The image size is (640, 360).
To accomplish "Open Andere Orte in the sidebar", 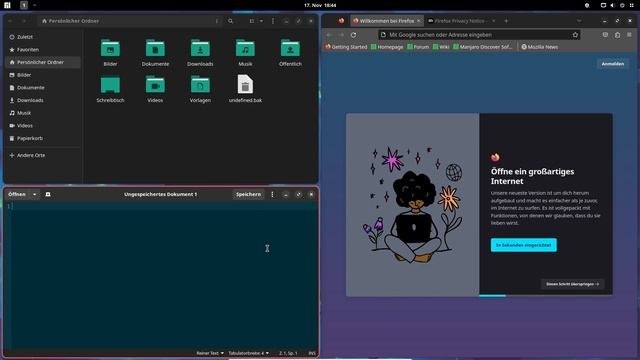I will (x=42, y=155).
